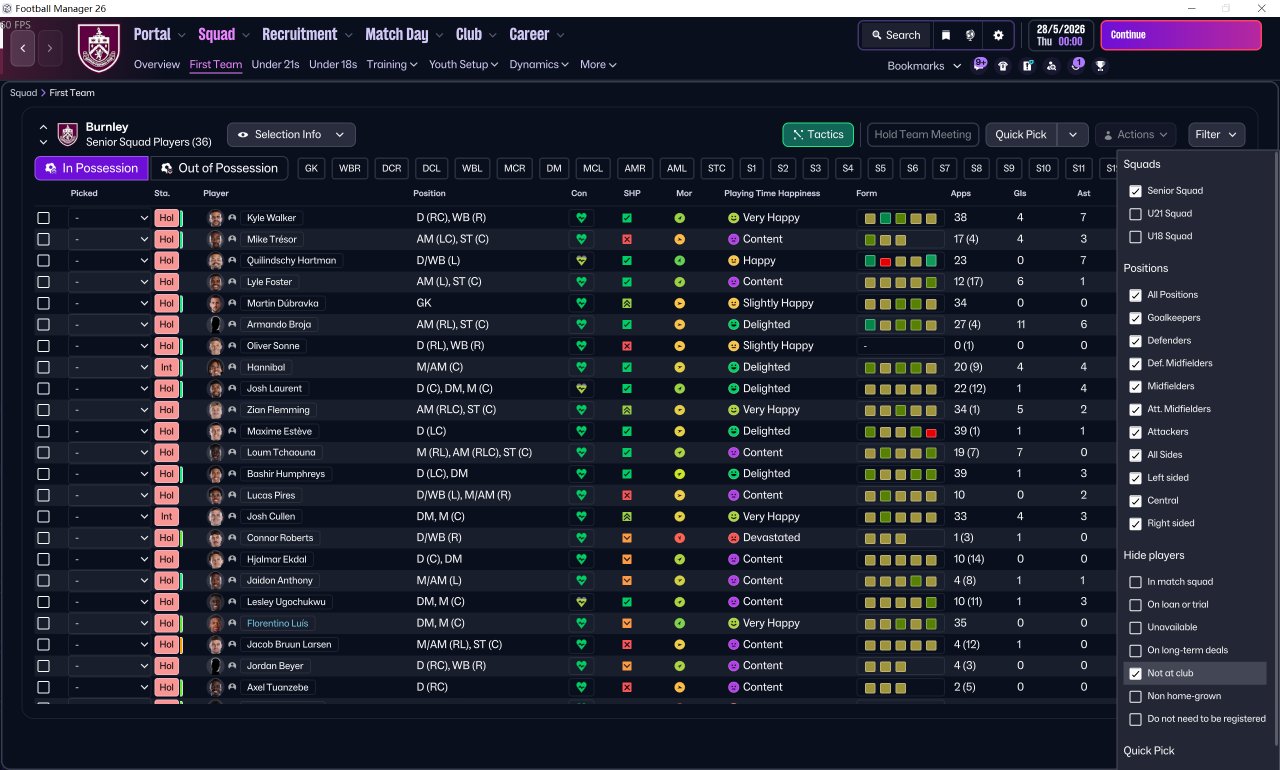Click the Tactics button
Image resolution: width=1280 pixels, height=770 pixels.
point(817,135)
